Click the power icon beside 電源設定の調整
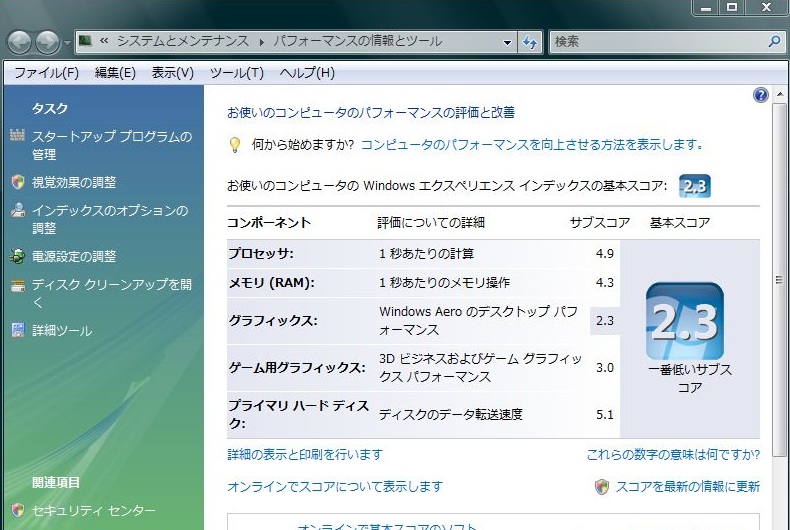Screen dimensions: 790x530 pyautogui.click(x=18, y=256)
